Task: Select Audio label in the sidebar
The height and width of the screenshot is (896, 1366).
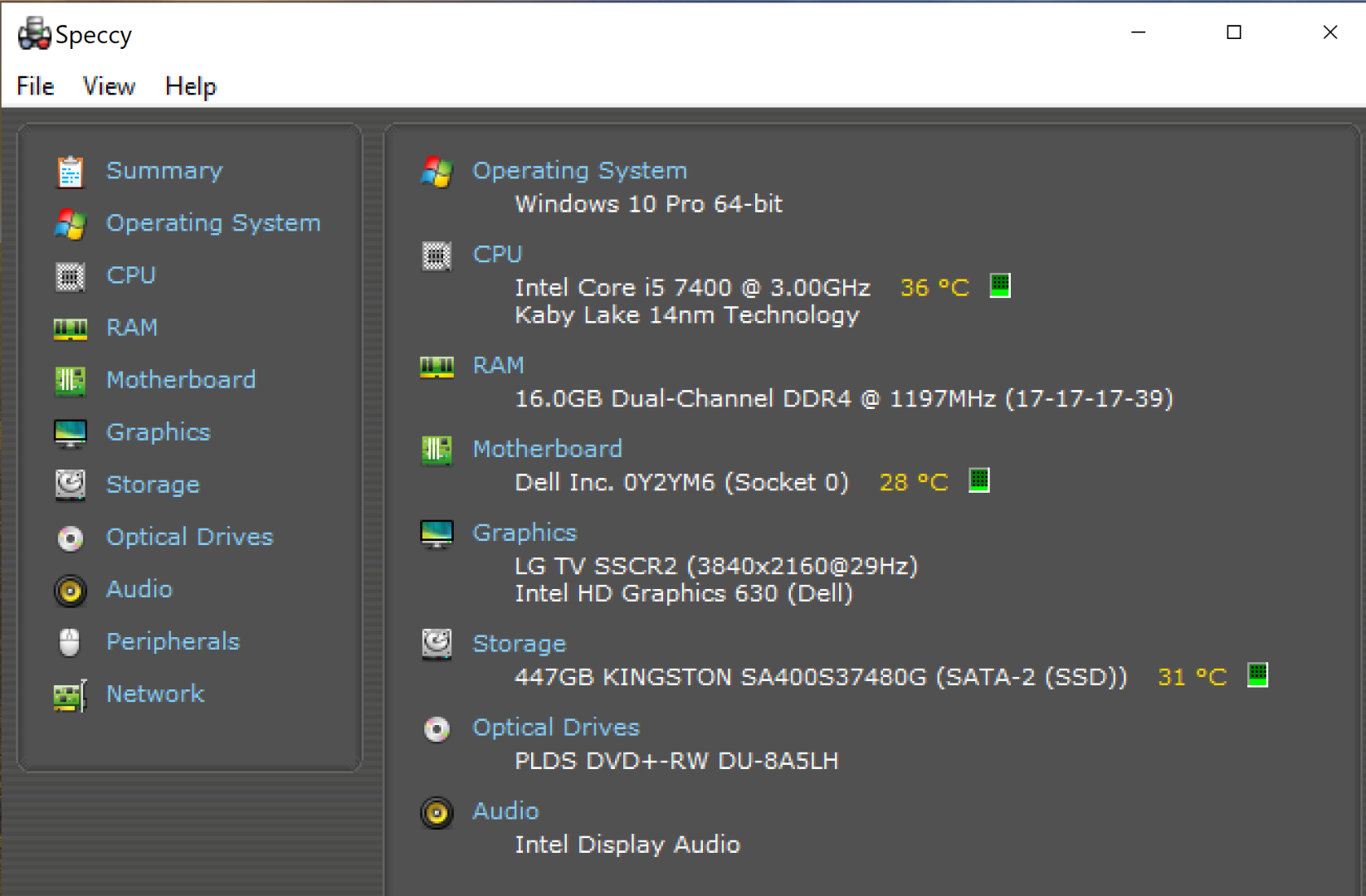Action: 139,589
